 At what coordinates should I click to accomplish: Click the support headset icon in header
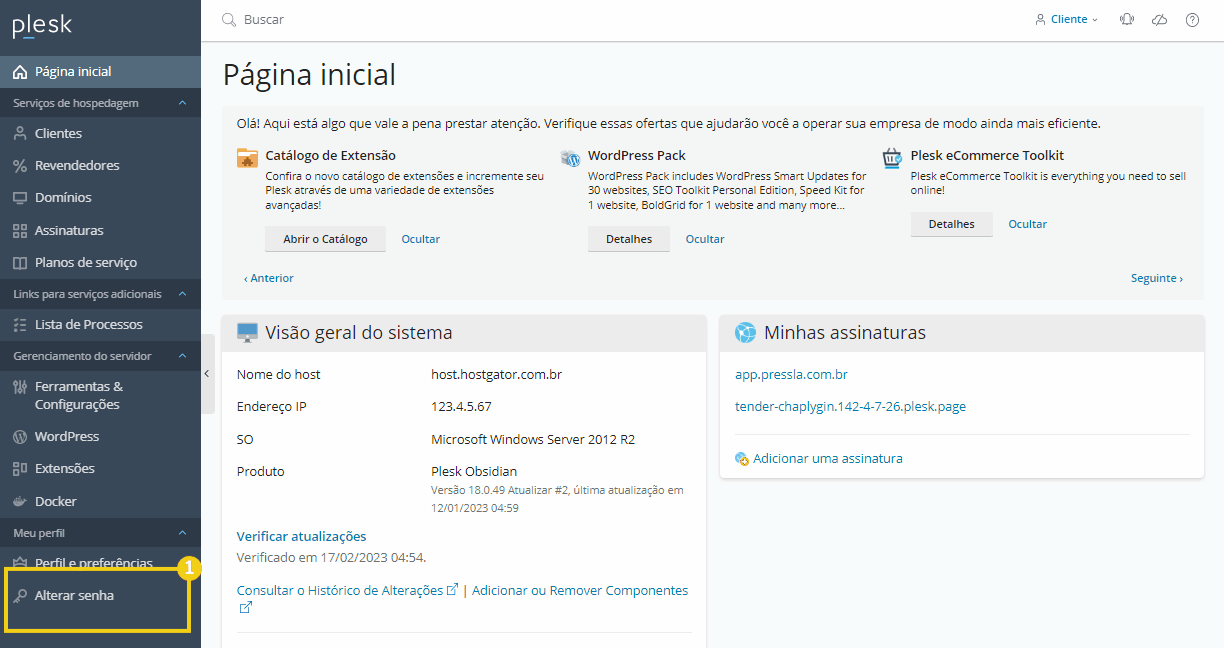point(1127,19)
